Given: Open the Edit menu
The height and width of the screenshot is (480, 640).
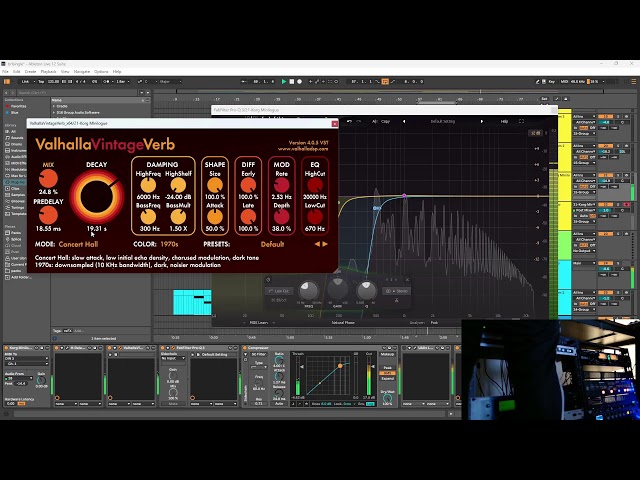Looking at the screenshot, I should click(17, 71).
